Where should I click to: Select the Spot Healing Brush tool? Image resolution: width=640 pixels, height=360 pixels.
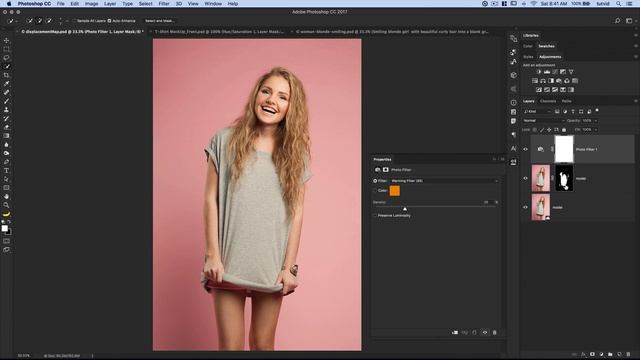[x=7, y=92]
